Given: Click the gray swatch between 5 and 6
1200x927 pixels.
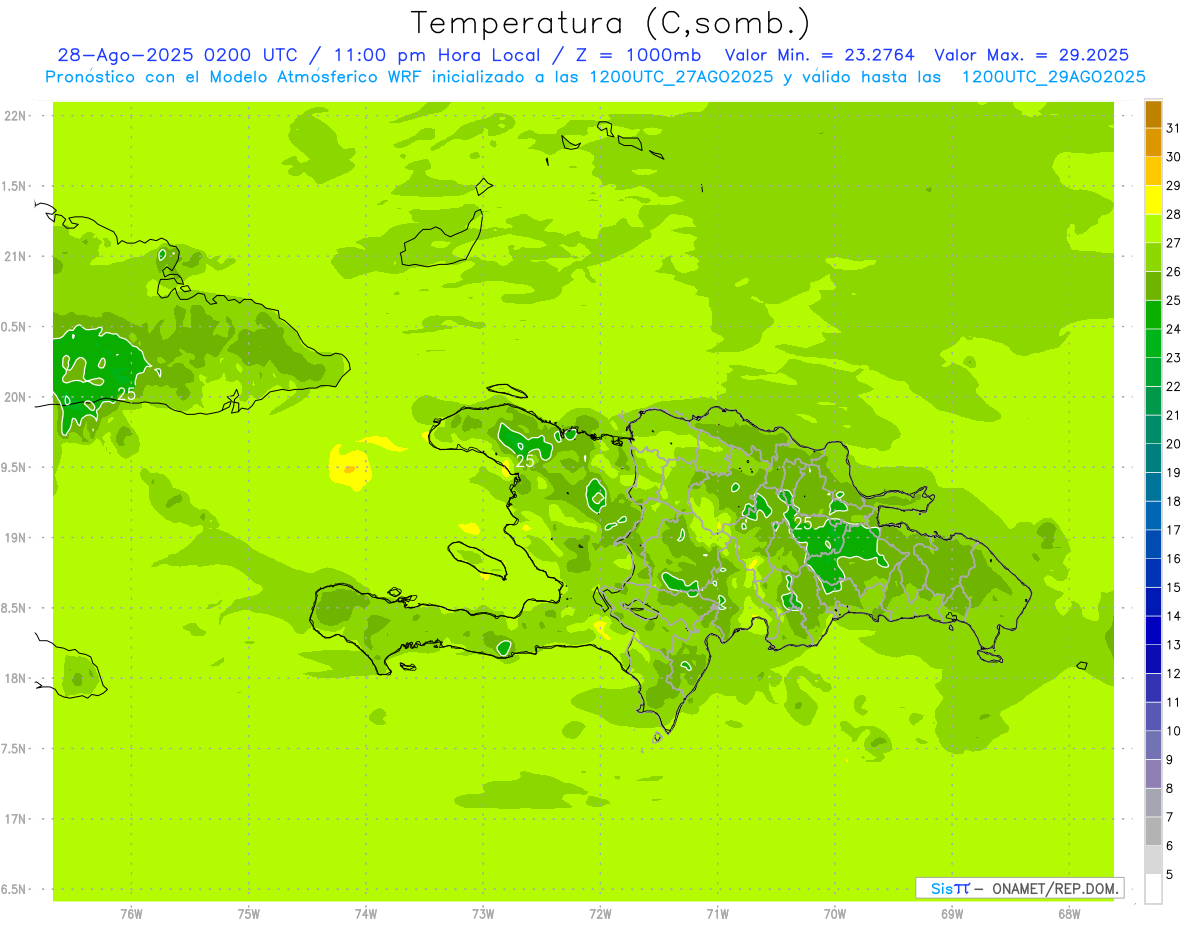Looking at the screenshot, I should click(x=1153, y=860).
